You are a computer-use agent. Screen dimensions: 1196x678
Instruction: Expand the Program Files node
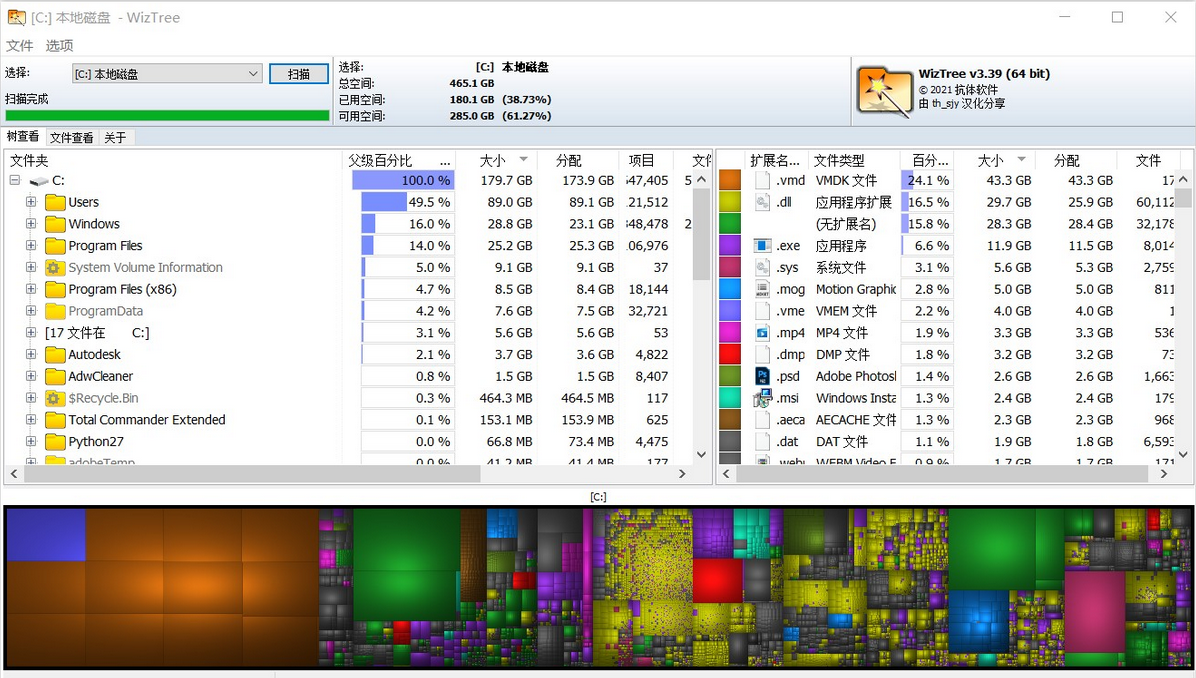[x=31, y=246]
